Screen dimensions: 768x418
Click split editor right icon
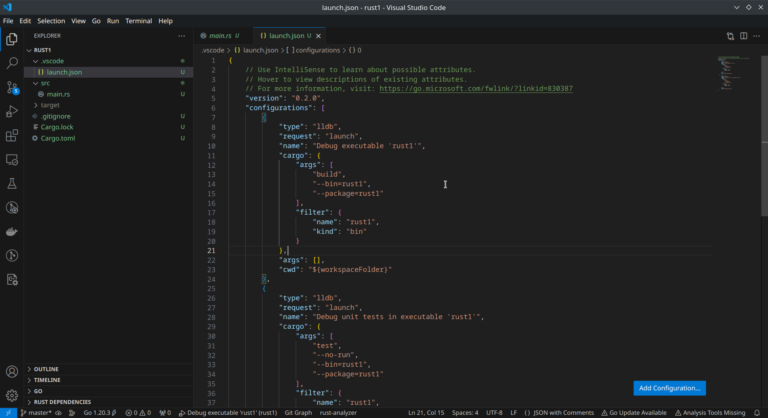pos(744,36)
